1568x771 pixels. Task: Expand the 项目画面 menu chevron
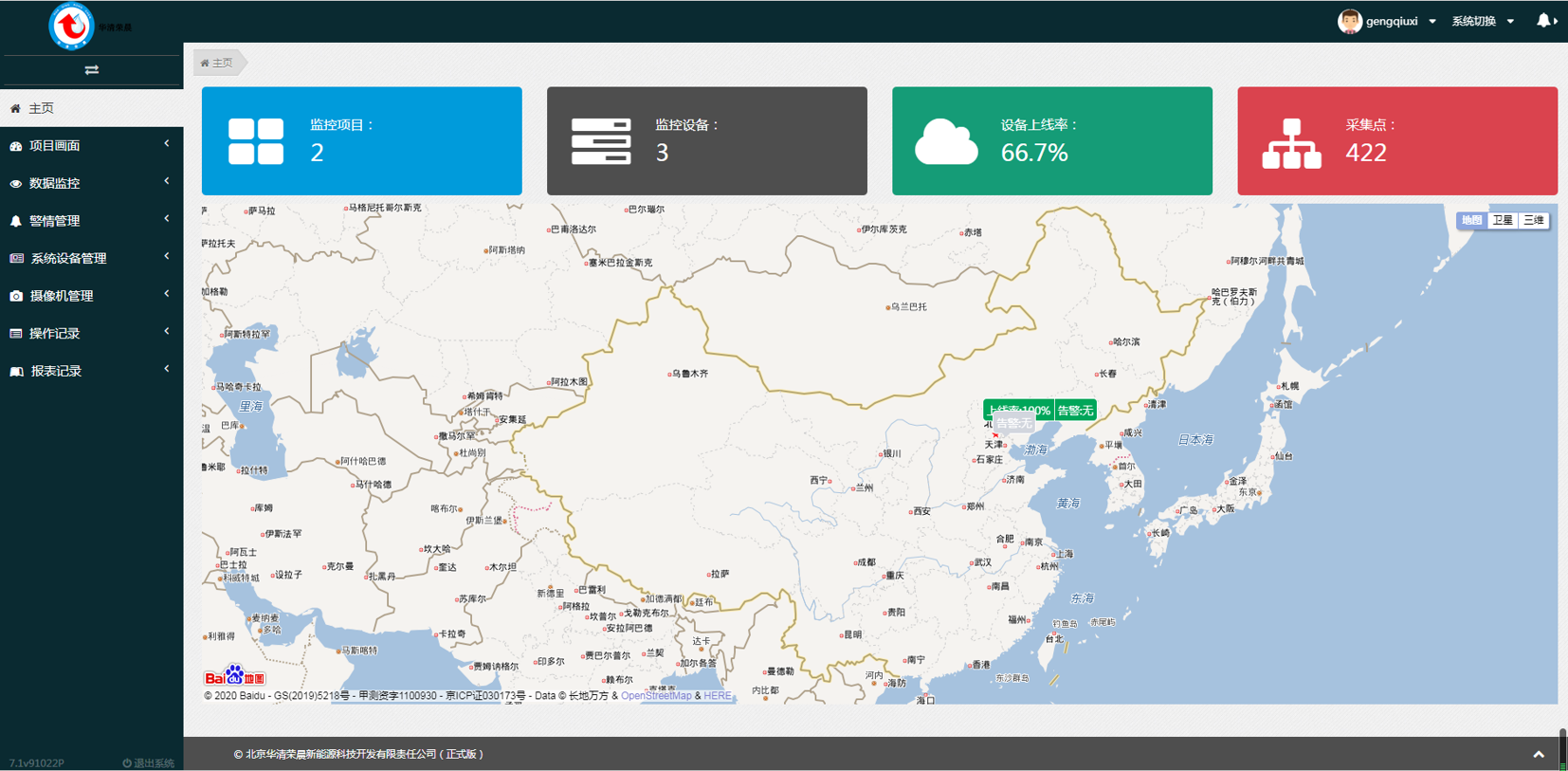167,144
